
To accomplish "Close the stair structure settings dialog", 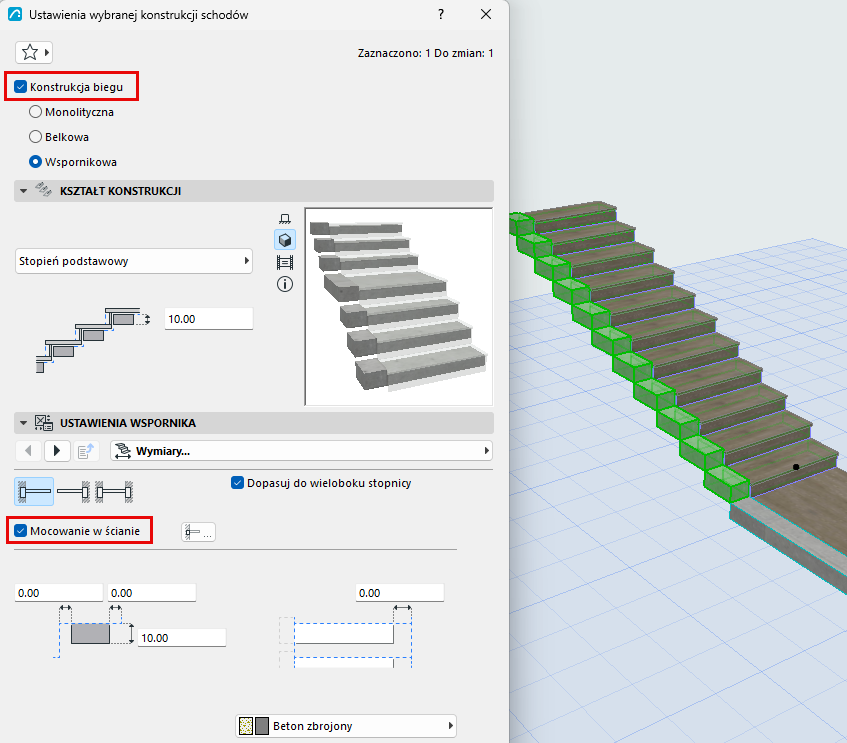I will [486, 15].
